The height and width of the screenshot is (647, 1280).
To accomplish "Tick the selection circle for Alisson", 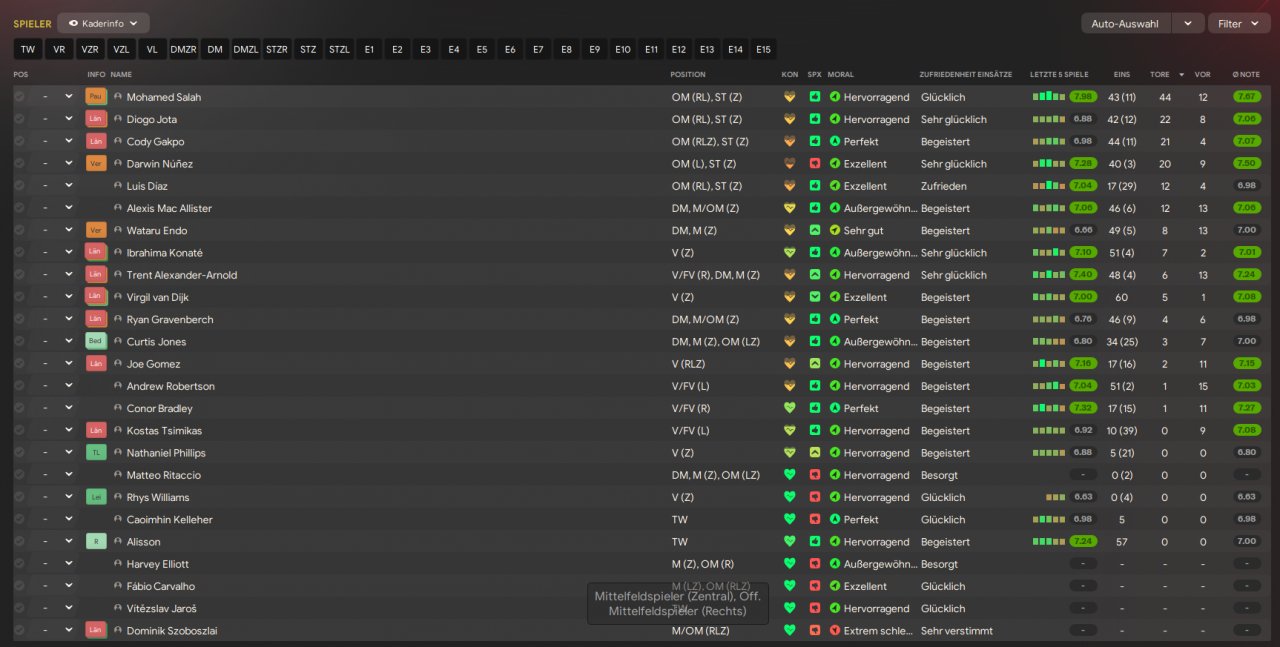I will pos(19,542).
